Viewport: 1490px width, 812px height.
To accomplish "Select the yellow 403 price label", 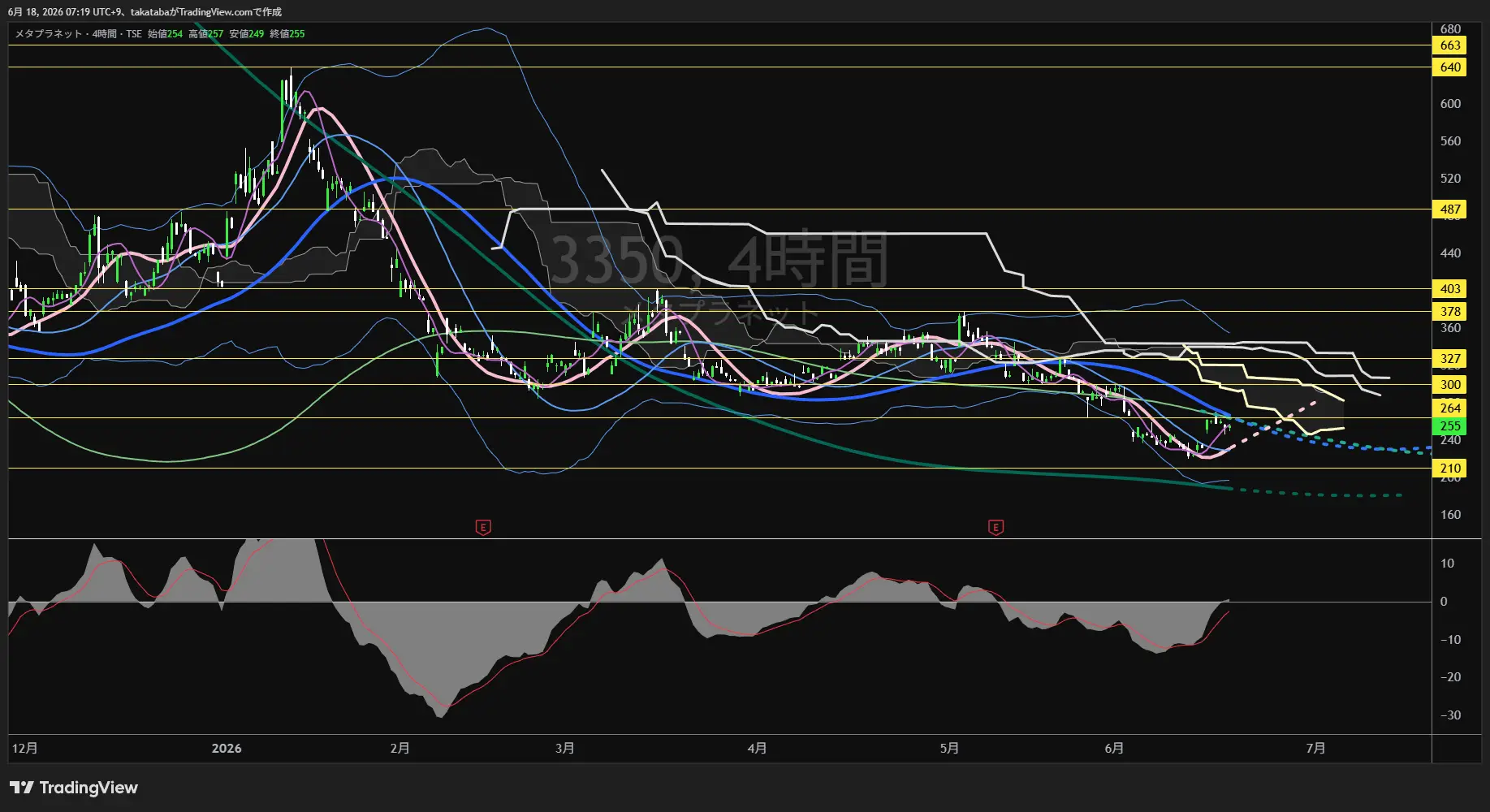I will click(x=1450, y=289).
